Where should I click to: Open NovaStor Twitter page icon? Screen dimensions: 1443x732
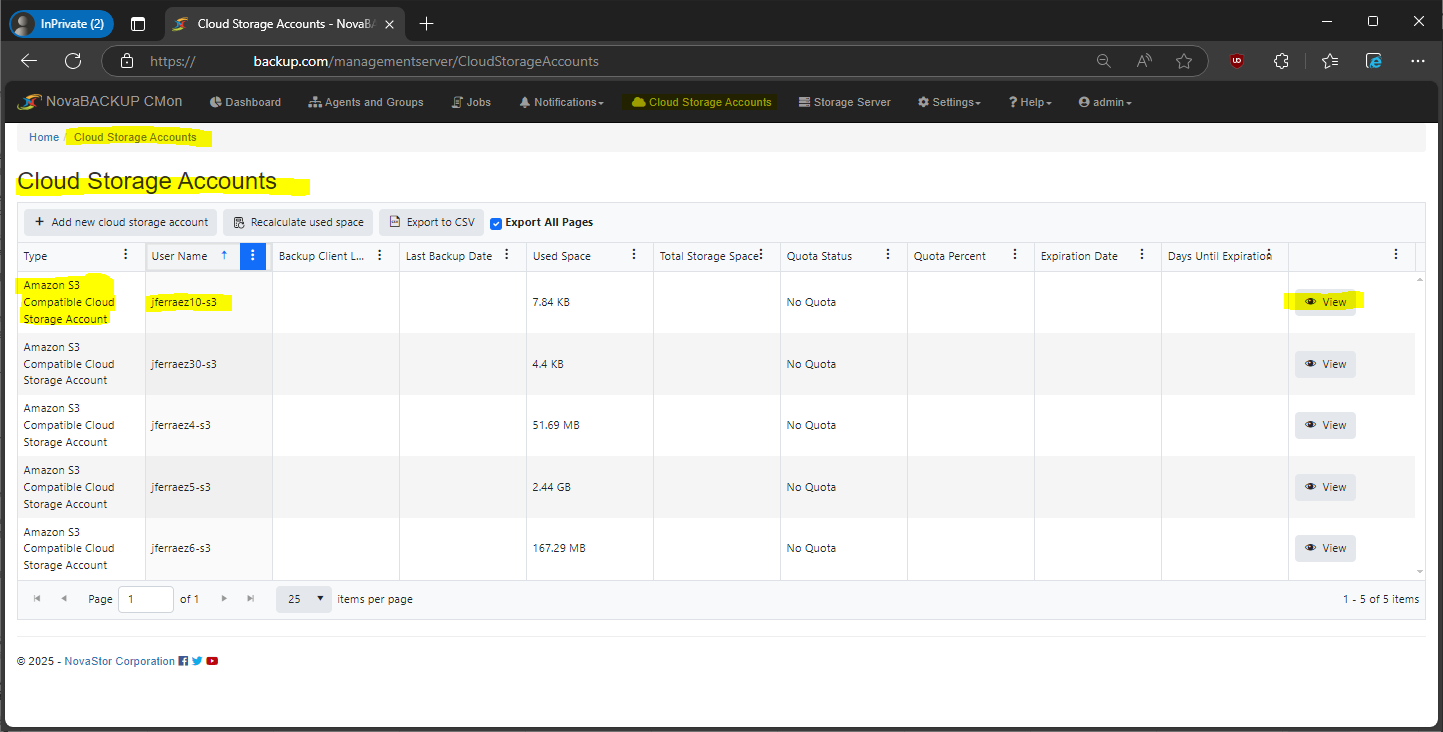pyautogui.click(x=197, y=661)
